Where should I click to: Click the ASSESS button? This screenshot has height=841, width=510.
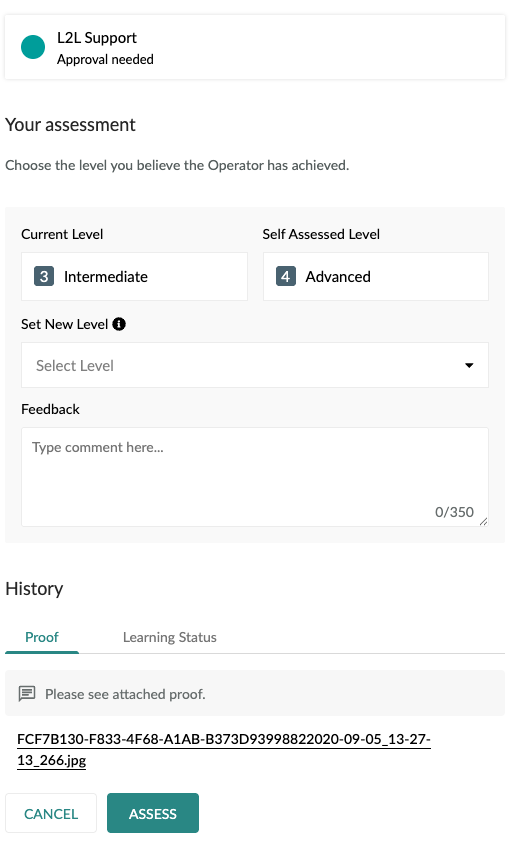(x=153, y=813)
